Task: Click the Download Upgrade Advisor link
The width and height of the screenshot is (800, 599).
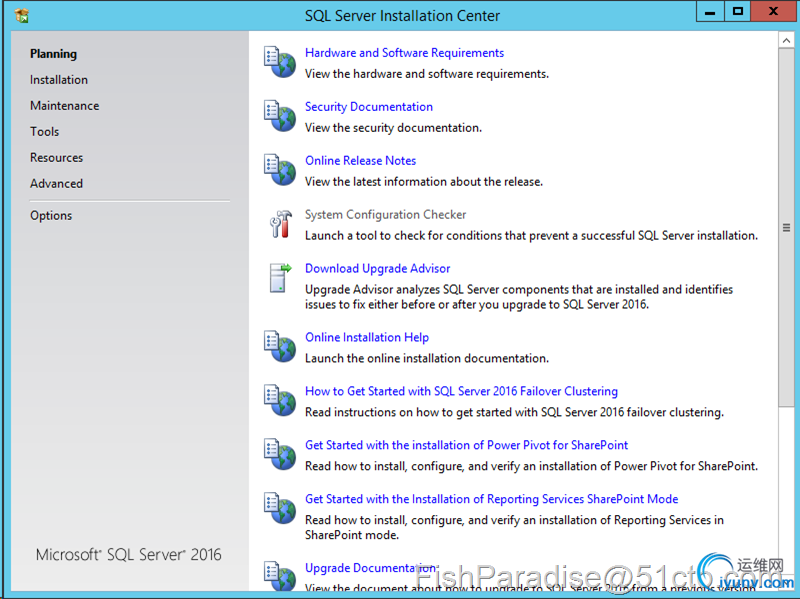Action: pos(378,269)
